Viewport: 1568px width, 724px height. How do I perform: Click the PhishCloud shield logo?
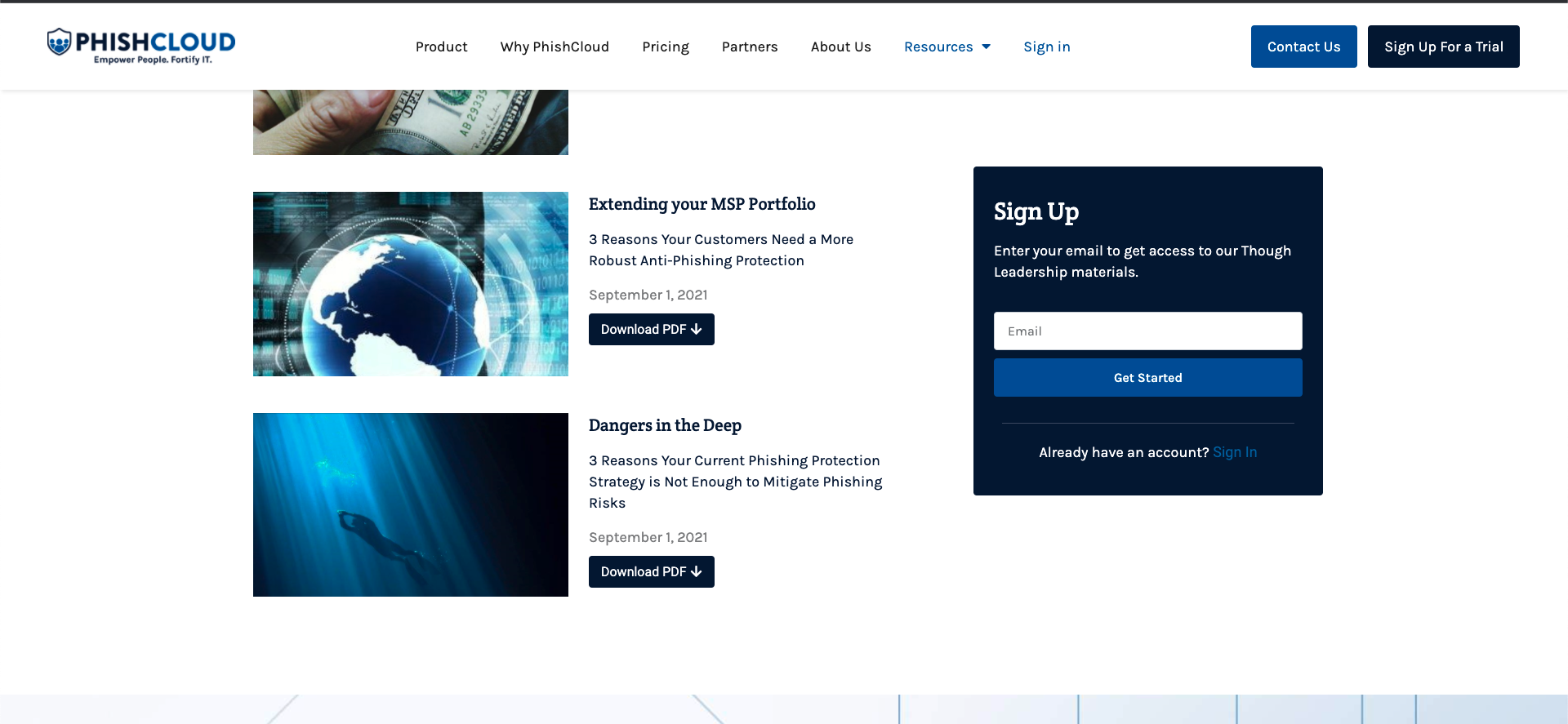tap(59, 42)
